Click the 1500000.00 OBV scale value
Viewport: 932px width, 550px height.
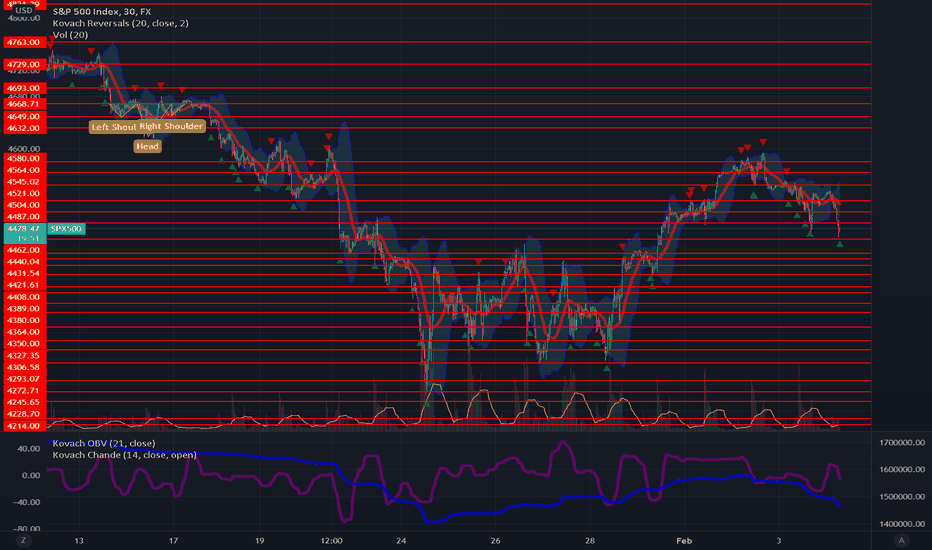[901, 496]
